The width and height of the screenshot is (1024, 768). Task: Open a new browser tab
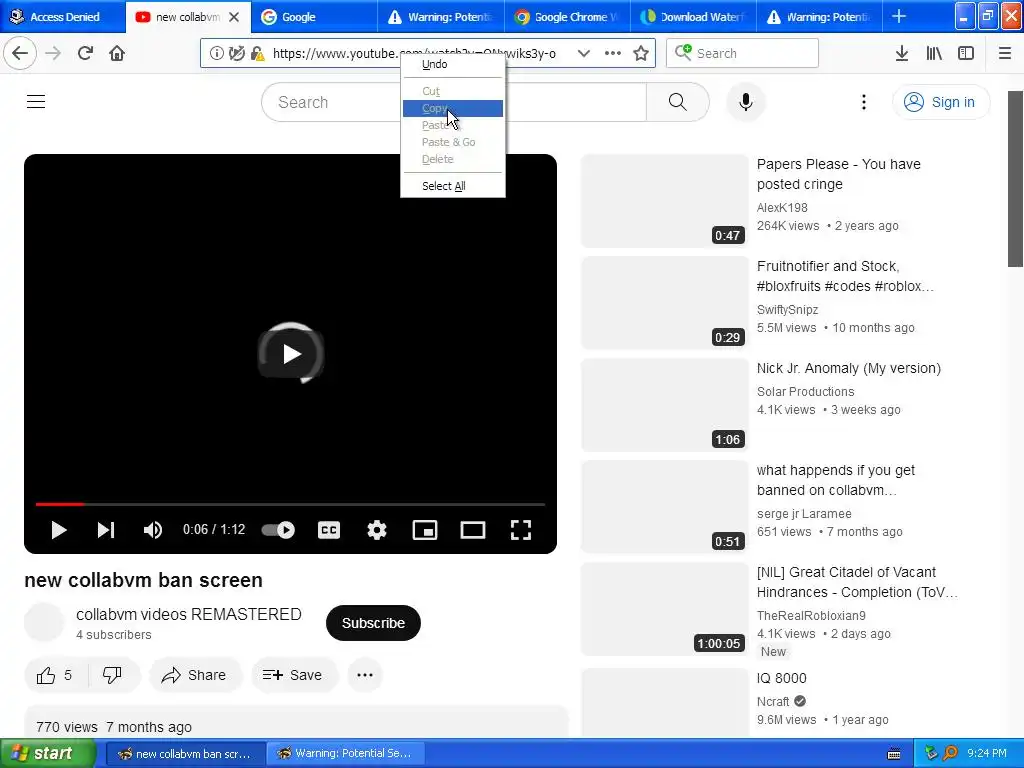point(899,16)
